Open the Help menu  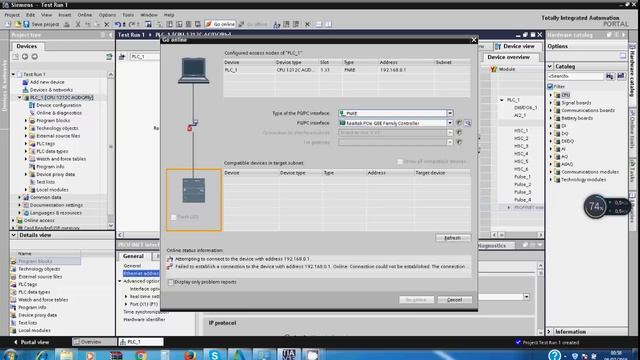169,15
